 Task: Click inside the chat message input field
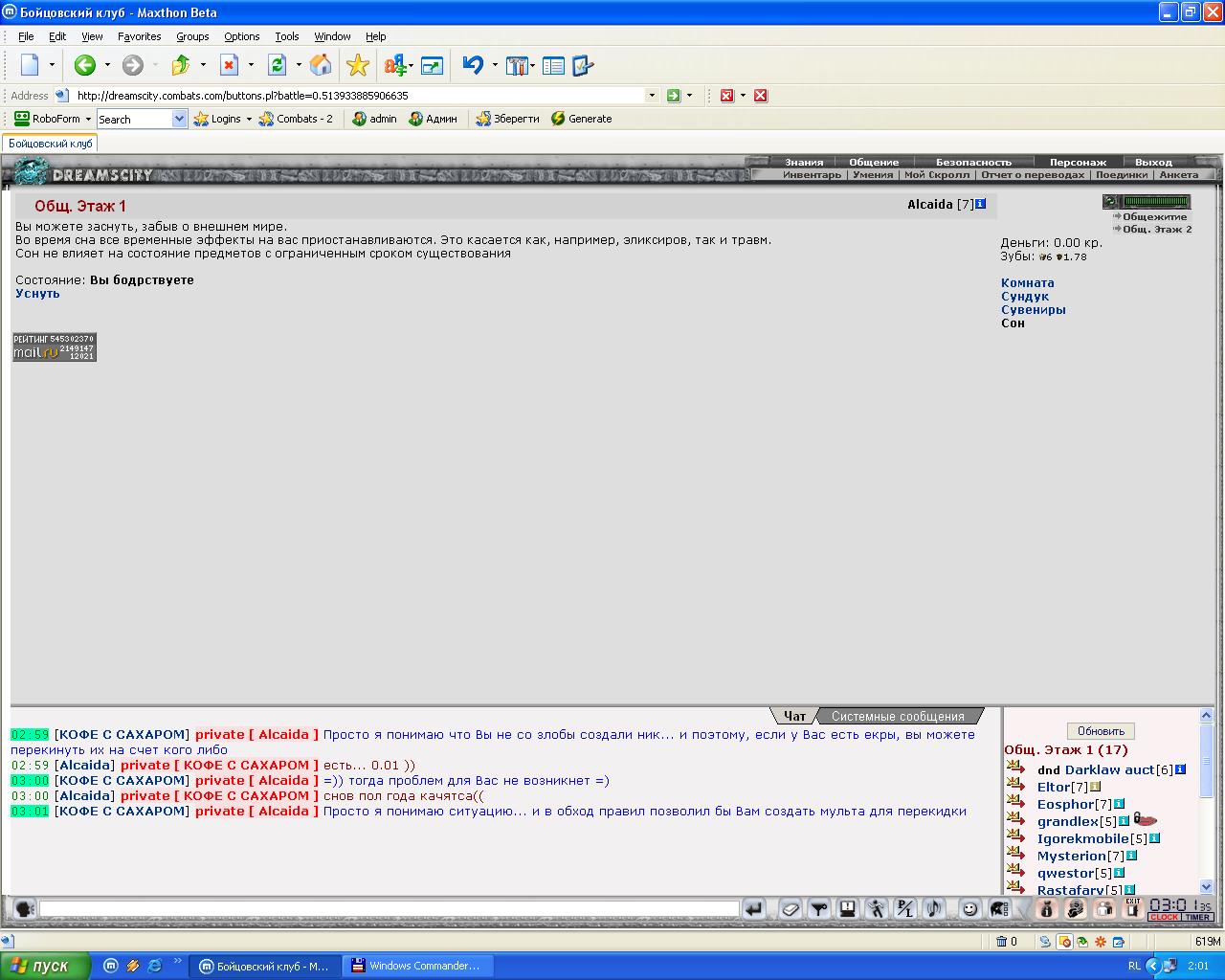(x=390, y=909)
